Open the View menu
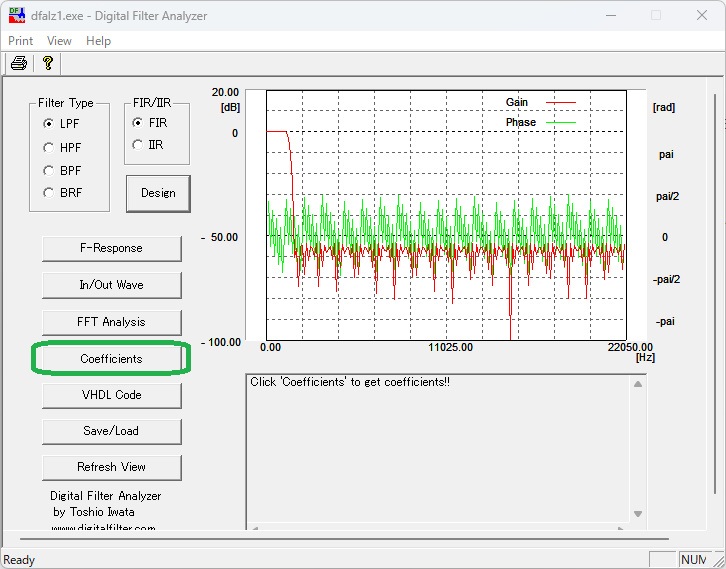The height and width of the screenshot is (569, 726). coord(59,41)
